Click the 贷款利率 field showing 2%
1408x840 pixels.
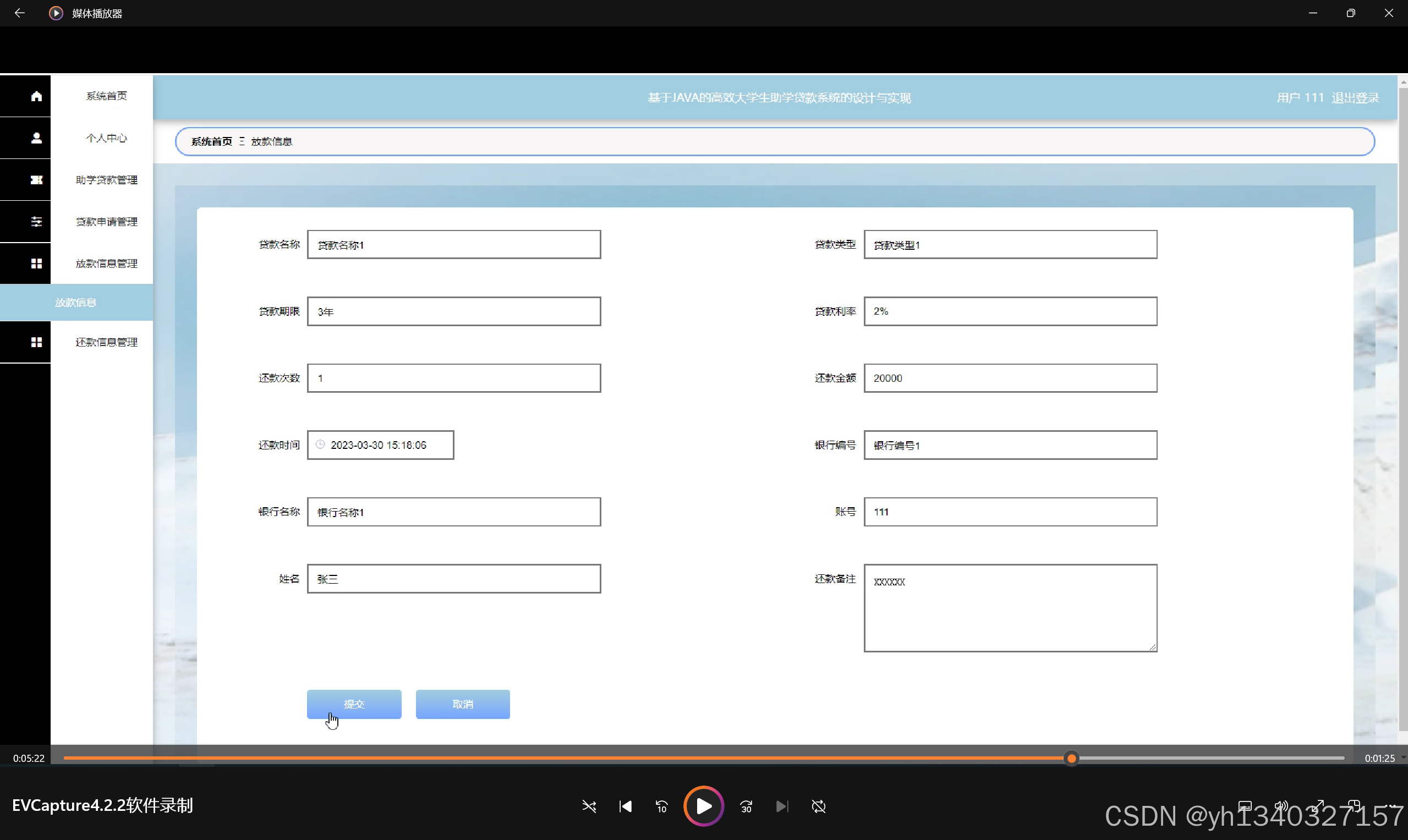(x=1011, y=311)
